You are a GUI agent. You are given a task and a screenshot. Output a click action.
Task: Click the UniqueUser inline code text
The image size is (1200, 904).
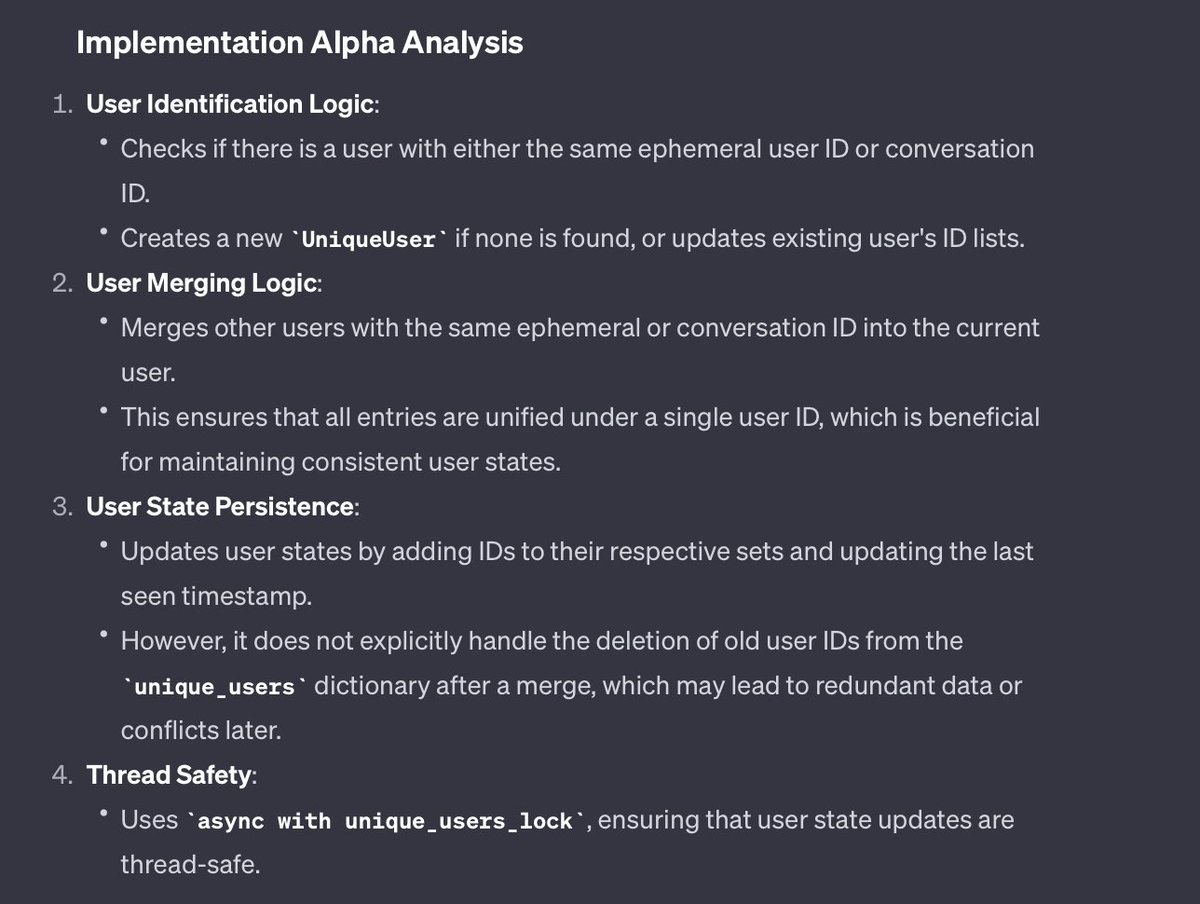tap(369, 240)
